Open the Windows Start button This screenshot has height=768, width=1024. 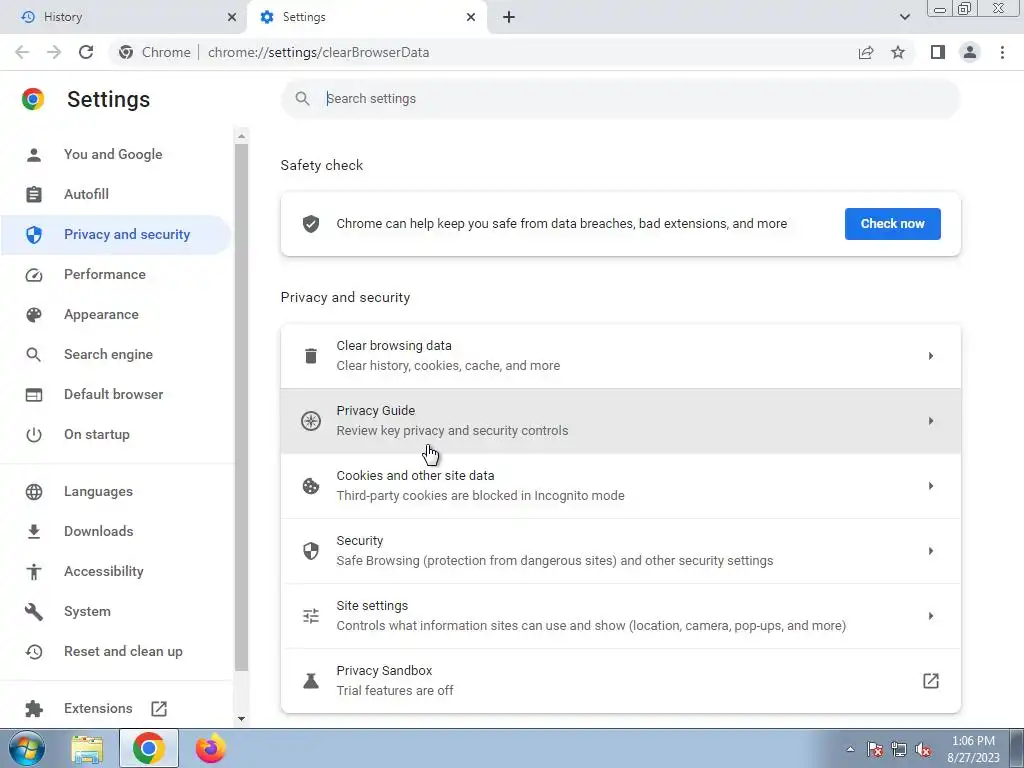point(26,748)
